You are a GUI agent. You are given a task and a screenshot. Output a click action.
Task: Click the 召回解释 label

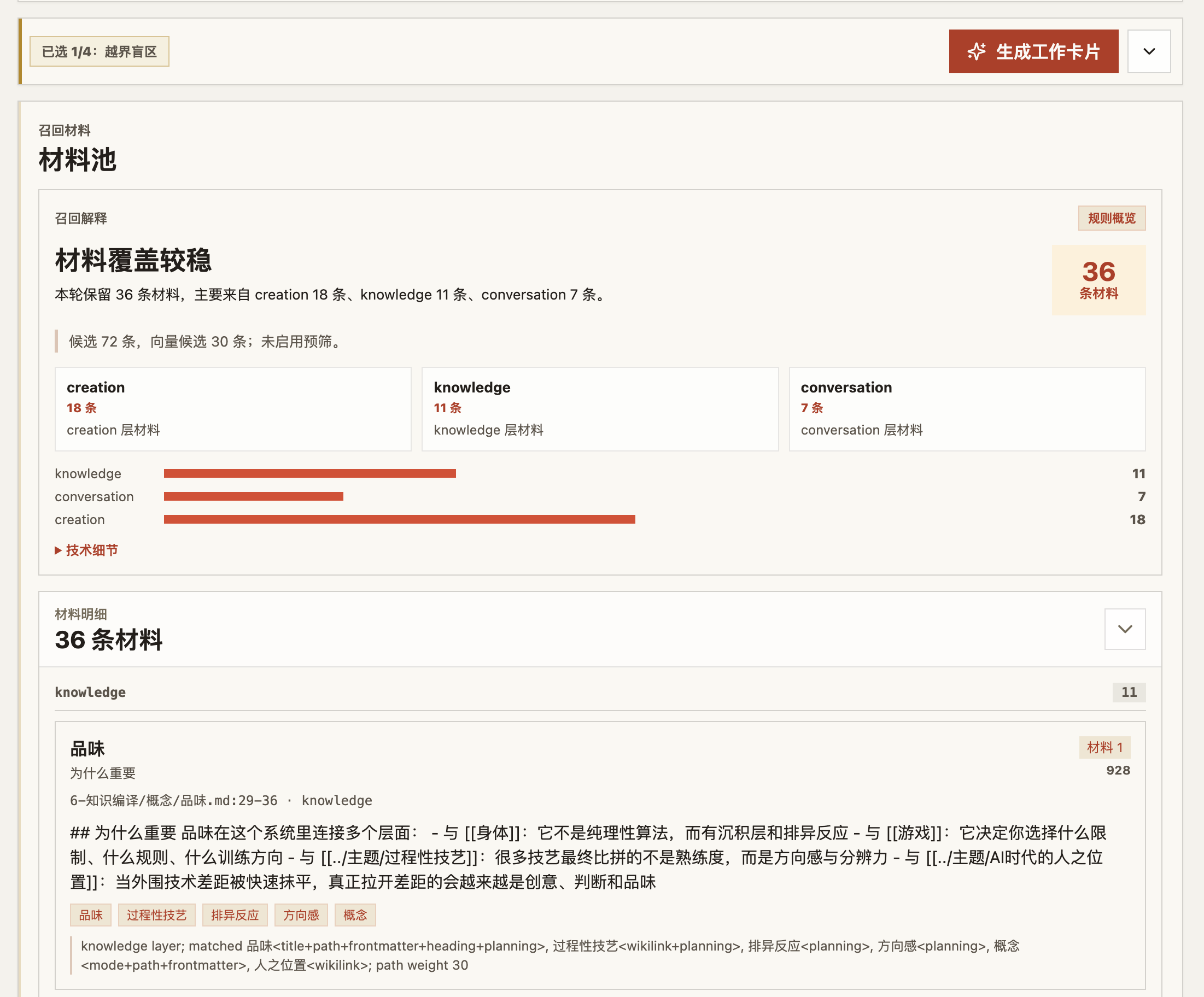coord(81,218)
